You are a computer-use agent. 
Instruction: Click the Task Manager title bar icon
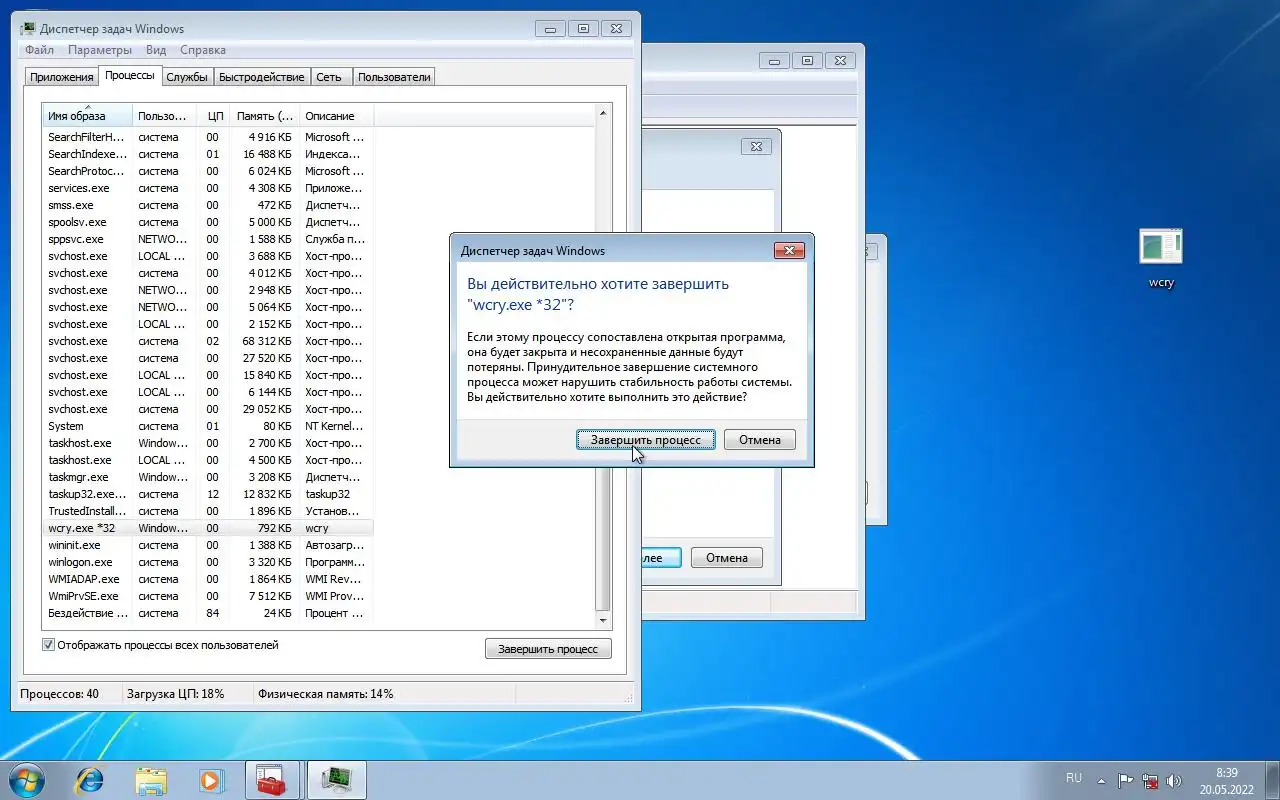point(29,29)
